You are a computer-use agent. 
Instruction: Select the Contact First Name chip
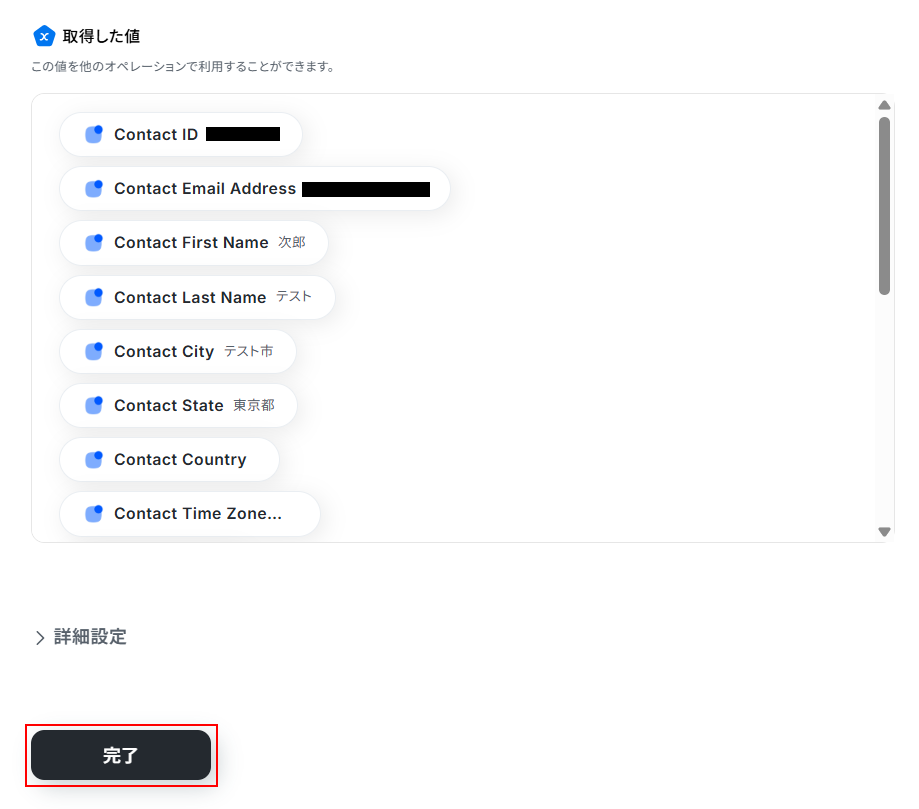[x=193, y=243]
